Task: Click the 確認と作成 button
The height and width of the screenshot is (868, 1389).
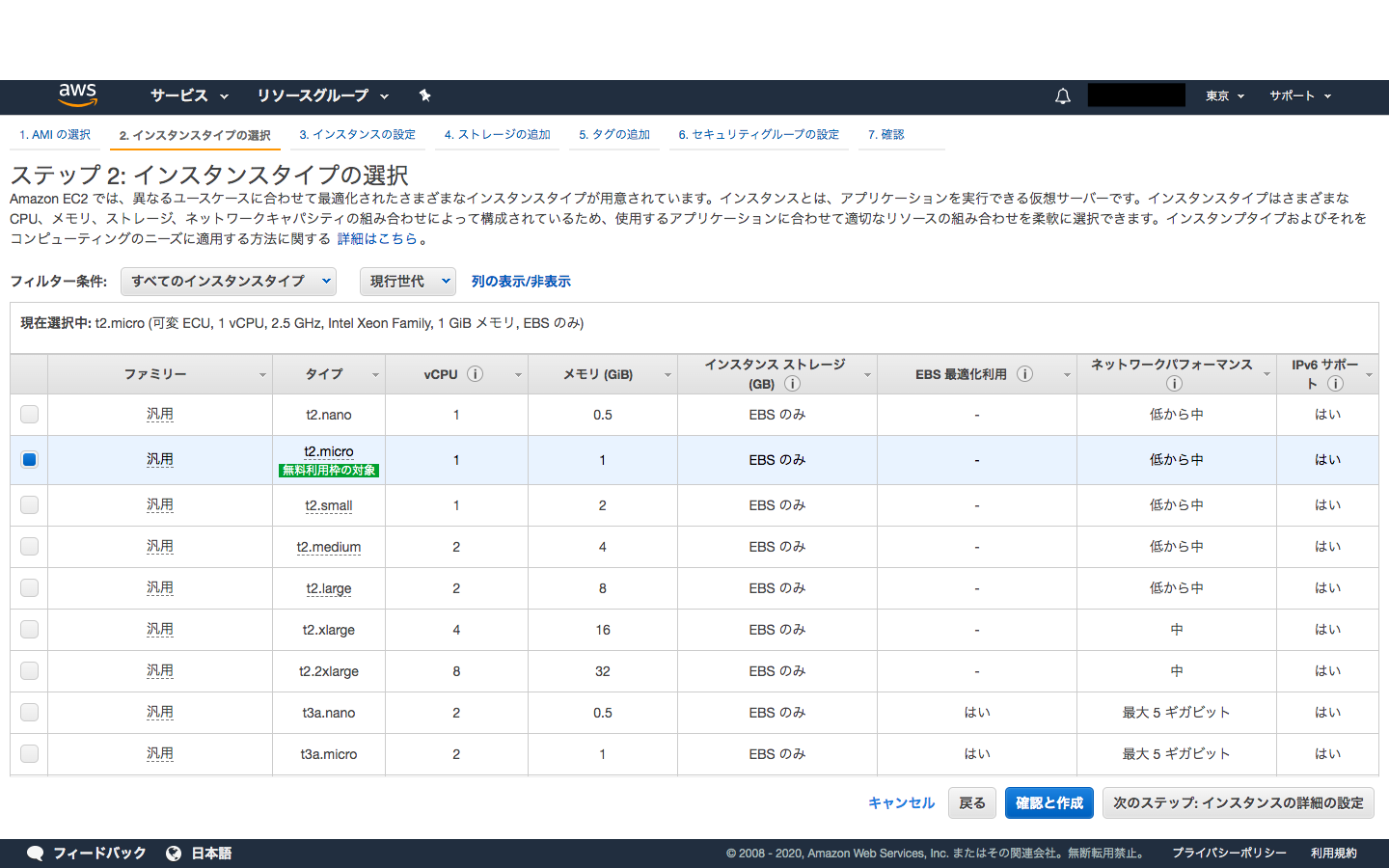Action: coord(1049,802)
